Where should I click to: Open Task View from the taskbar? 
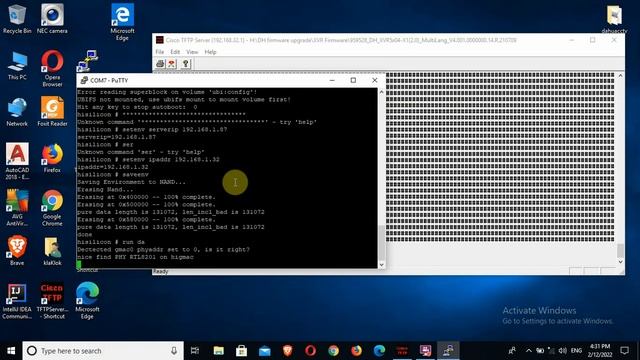coord(195,351)
